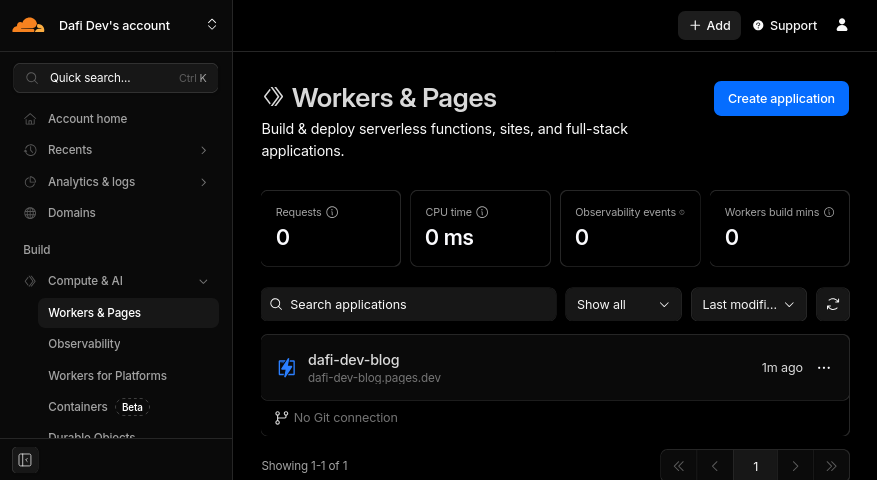Click the Quick search magnifier icon

coord(32,78)
